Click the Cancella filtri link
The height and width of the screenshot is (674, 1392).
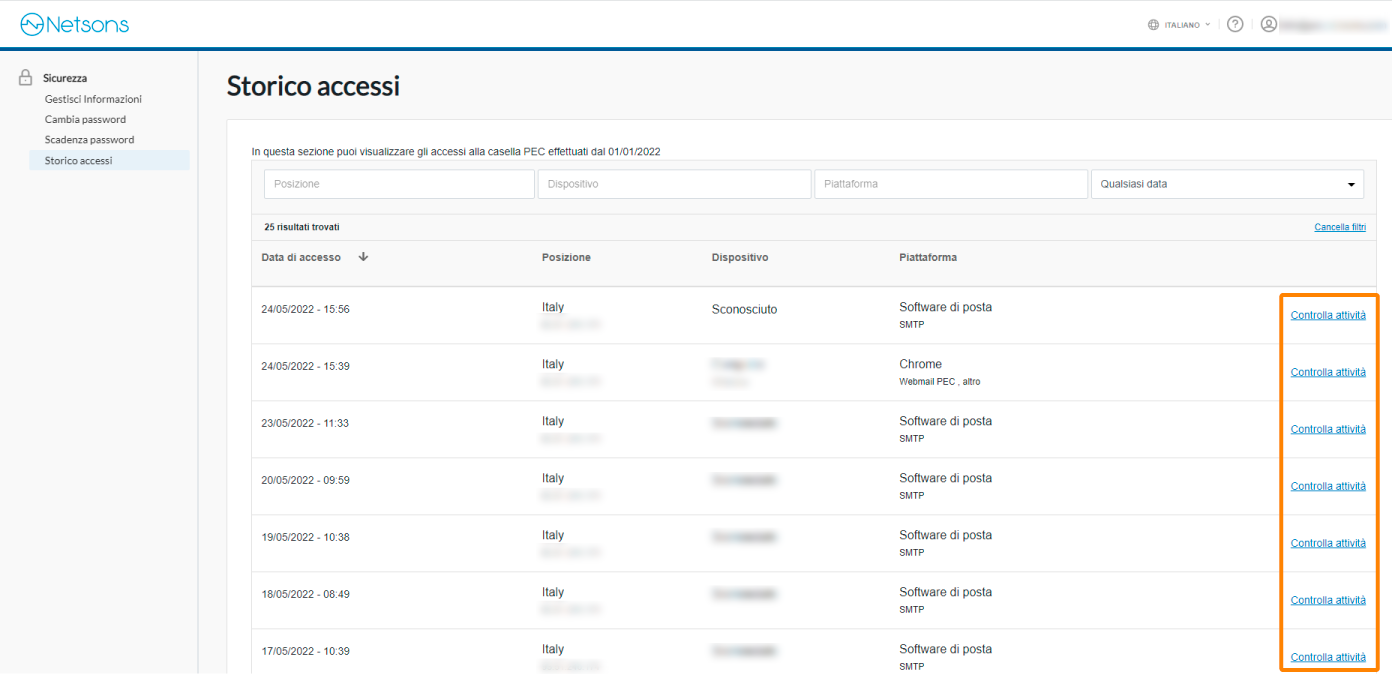coord(1339,227)
